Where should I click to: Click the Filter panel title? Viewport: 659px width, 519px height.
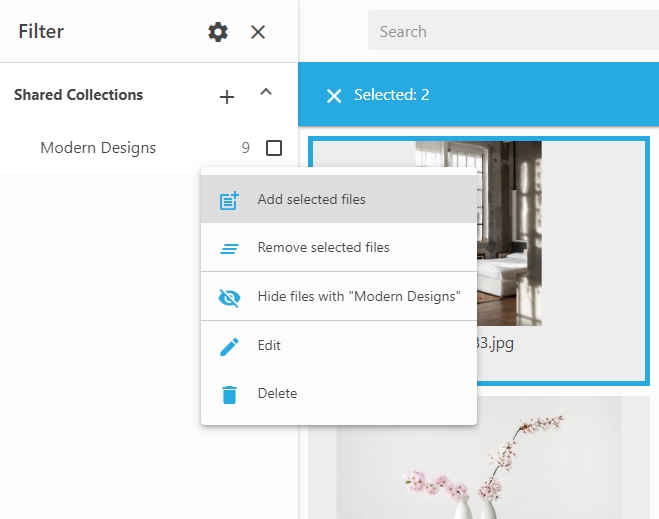(x=41, y=32)
